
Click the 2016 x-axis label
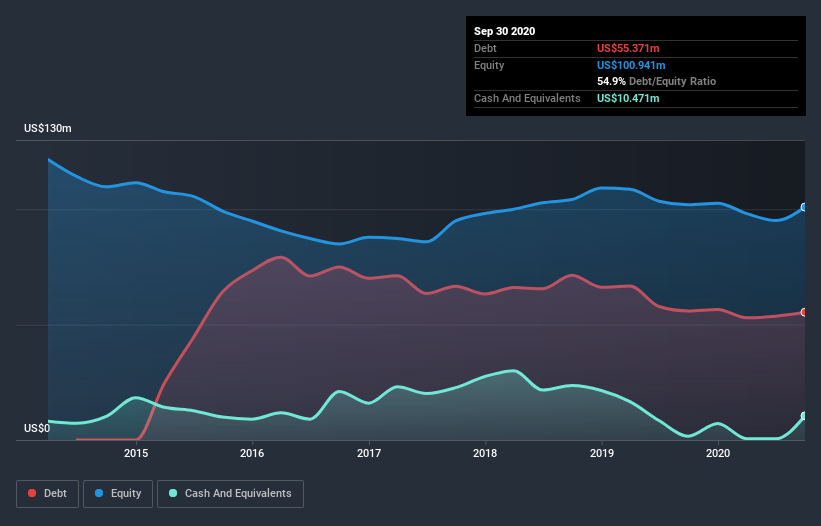252,453
